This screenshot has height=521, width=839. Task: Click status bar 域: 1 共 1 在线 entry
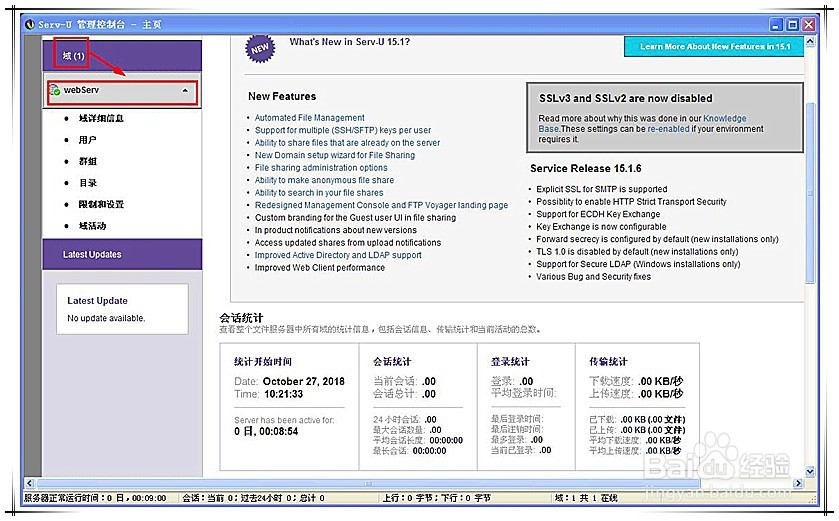point(586,498)
